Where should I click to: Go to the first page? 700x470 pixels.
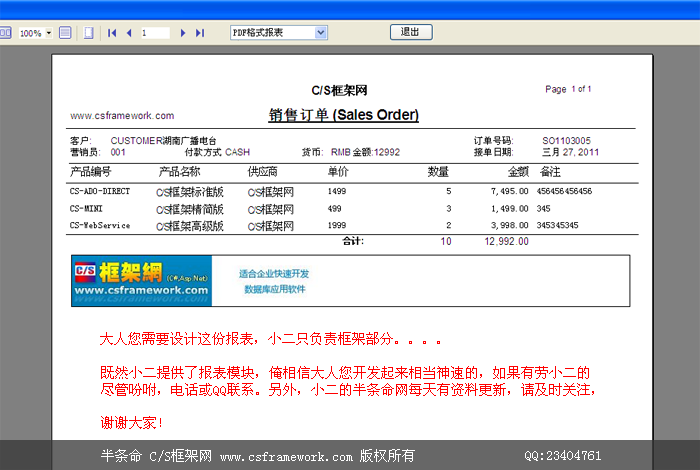point(111,33)
